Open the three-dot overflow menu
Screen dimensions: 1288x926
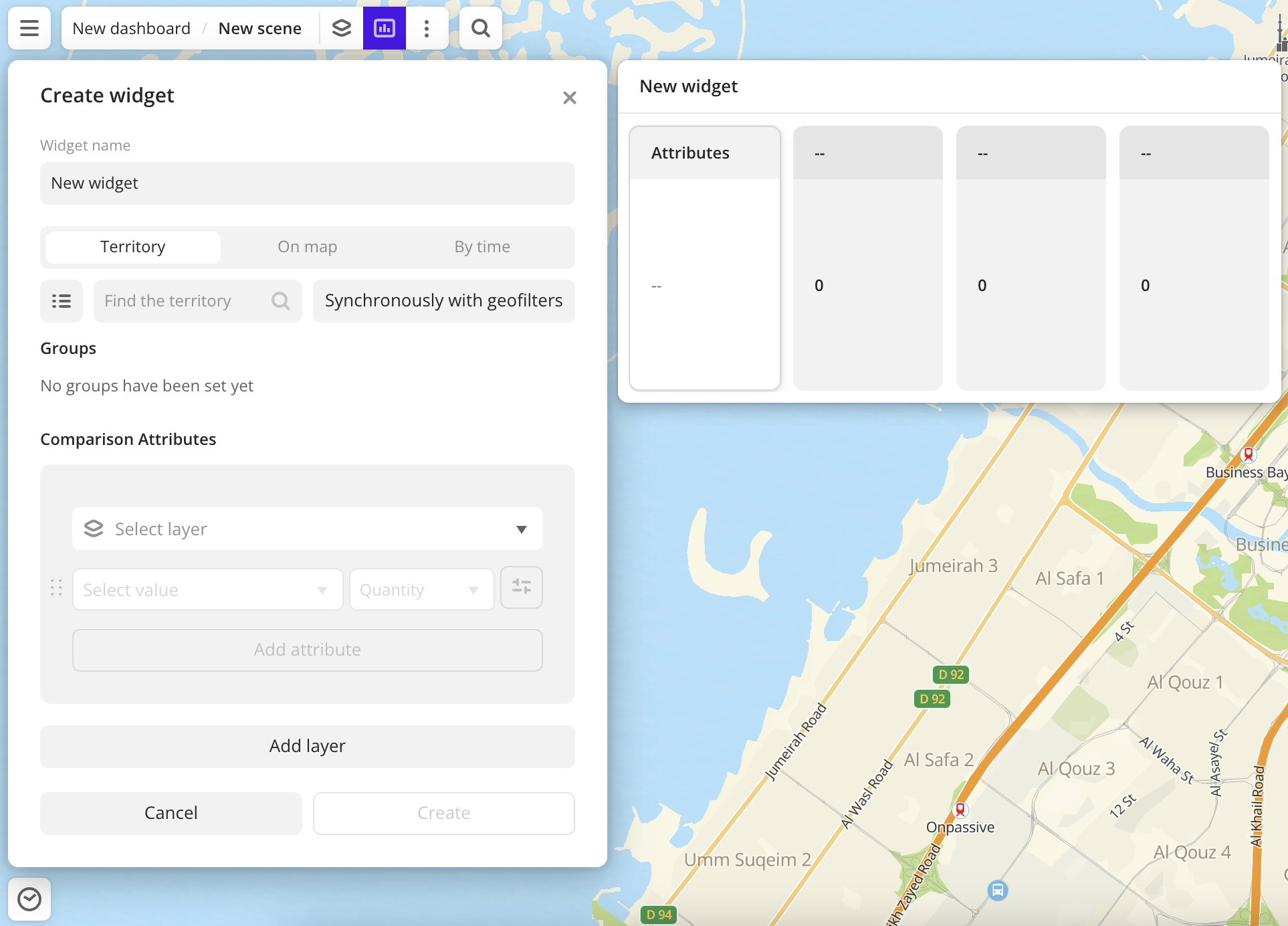[x=426, y=28]
